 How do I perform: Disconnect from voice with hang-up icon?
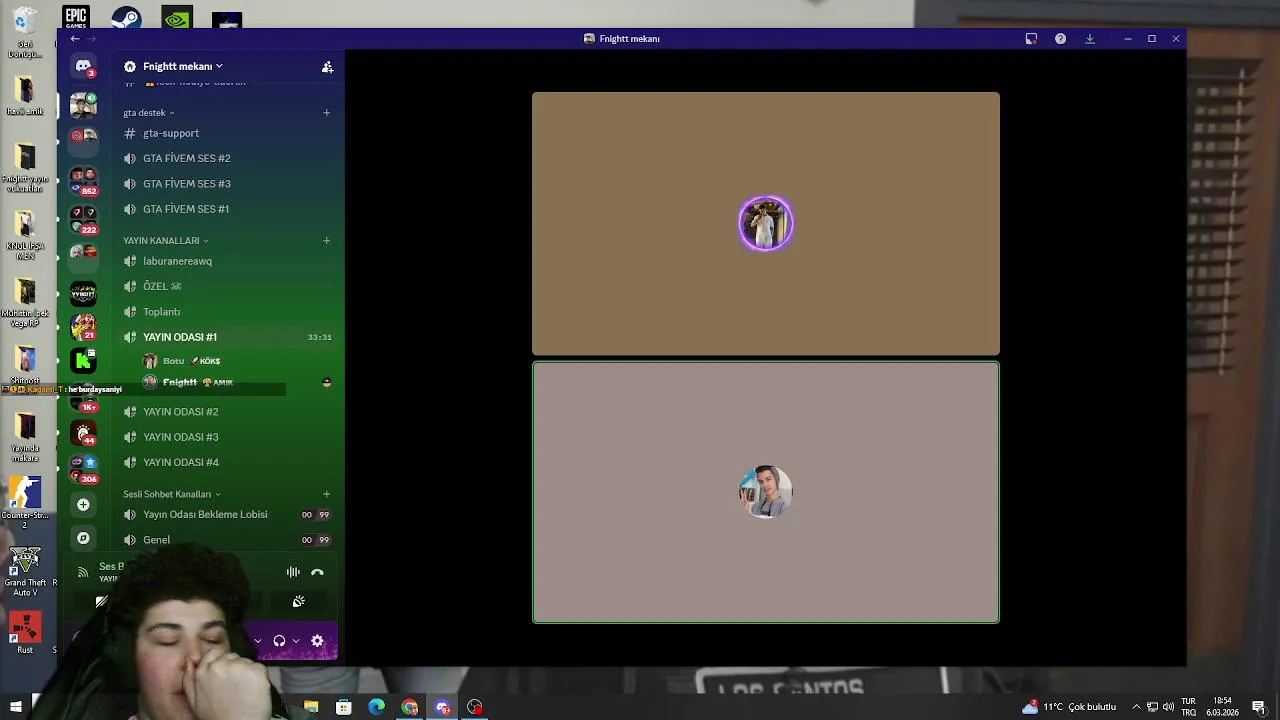pos(317,572)
